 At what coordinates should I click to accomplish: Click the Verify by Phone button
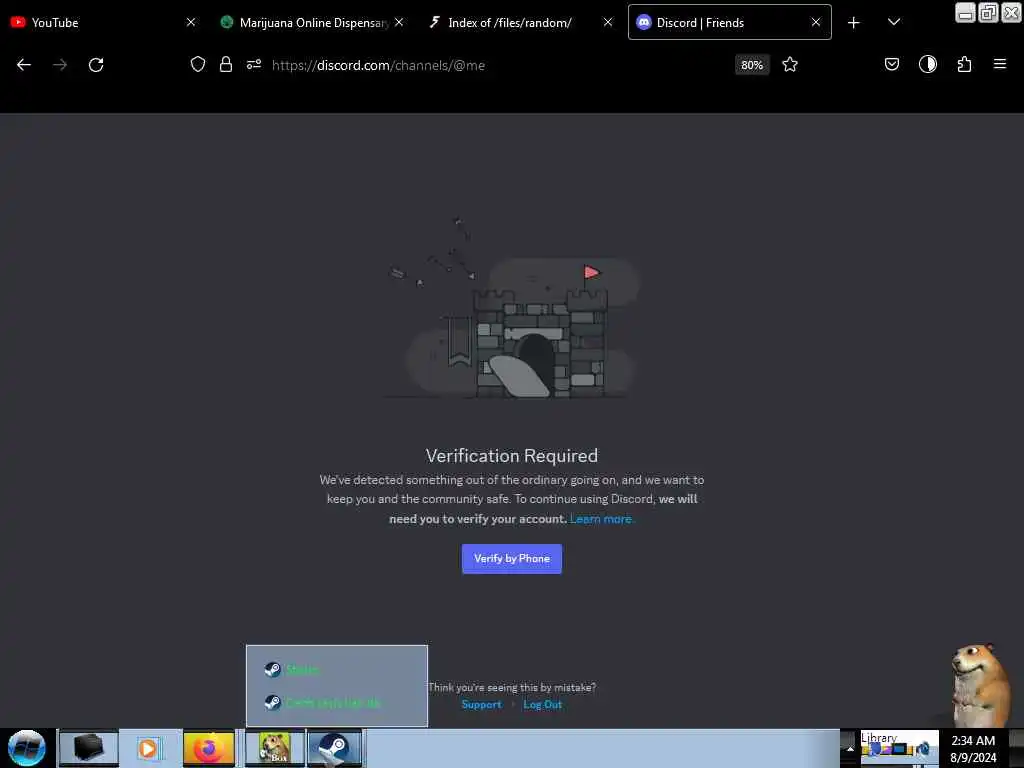511,559
